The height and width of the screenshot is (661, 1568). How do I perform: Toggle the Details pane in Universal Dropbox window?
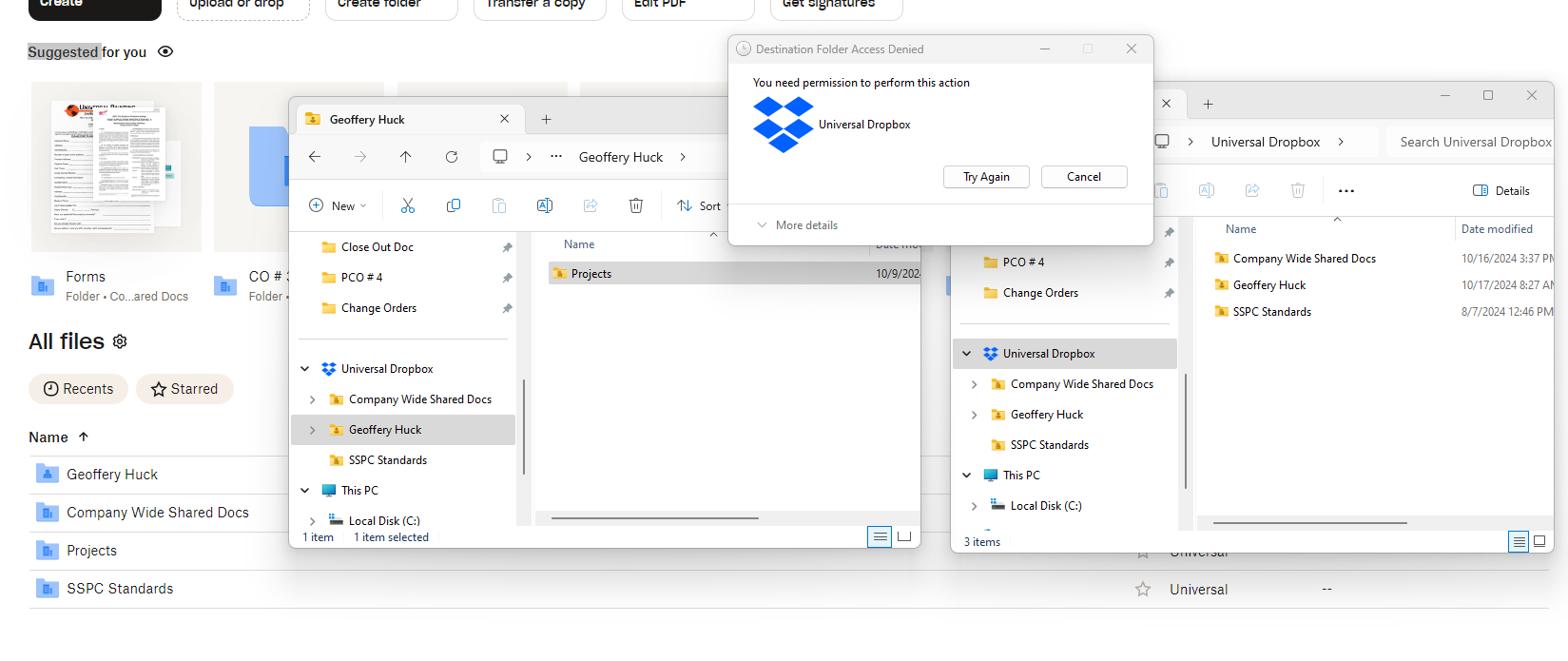(x=1501, y=190)
